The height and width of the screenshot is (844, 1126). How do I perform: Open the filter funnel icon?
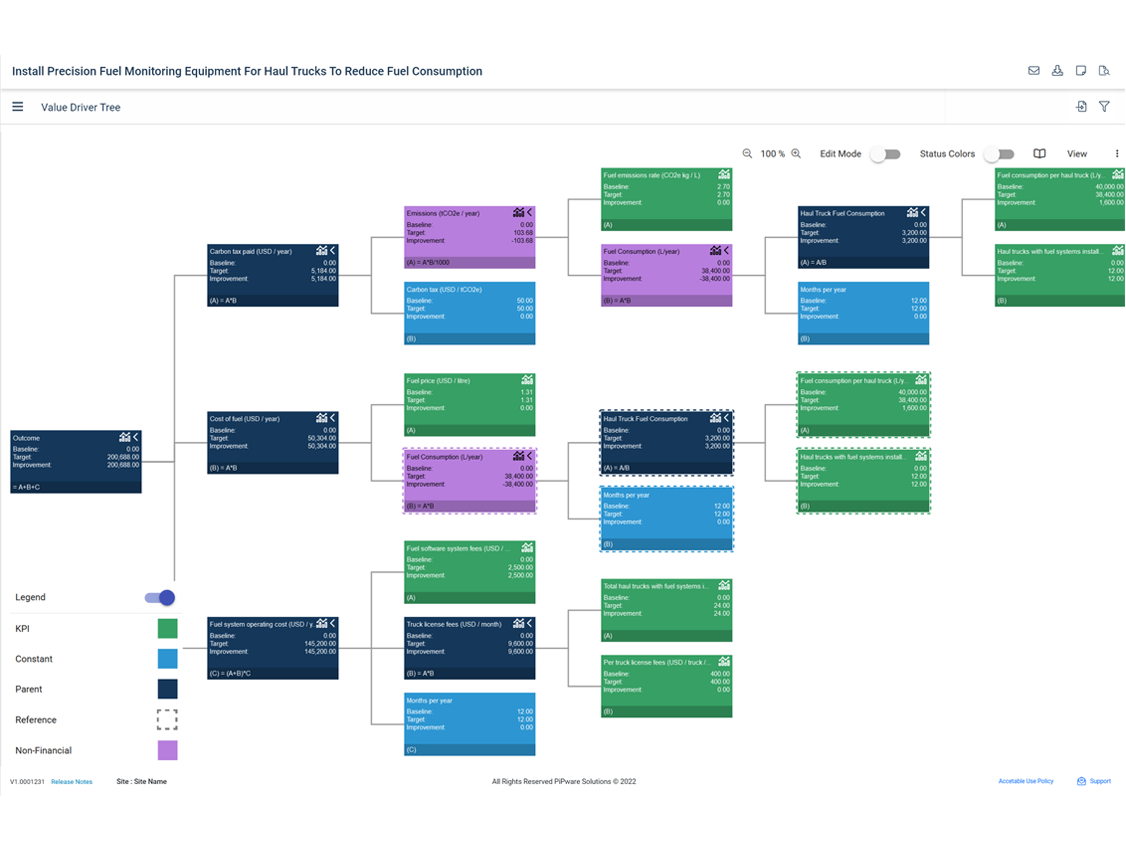point(1104,107)
